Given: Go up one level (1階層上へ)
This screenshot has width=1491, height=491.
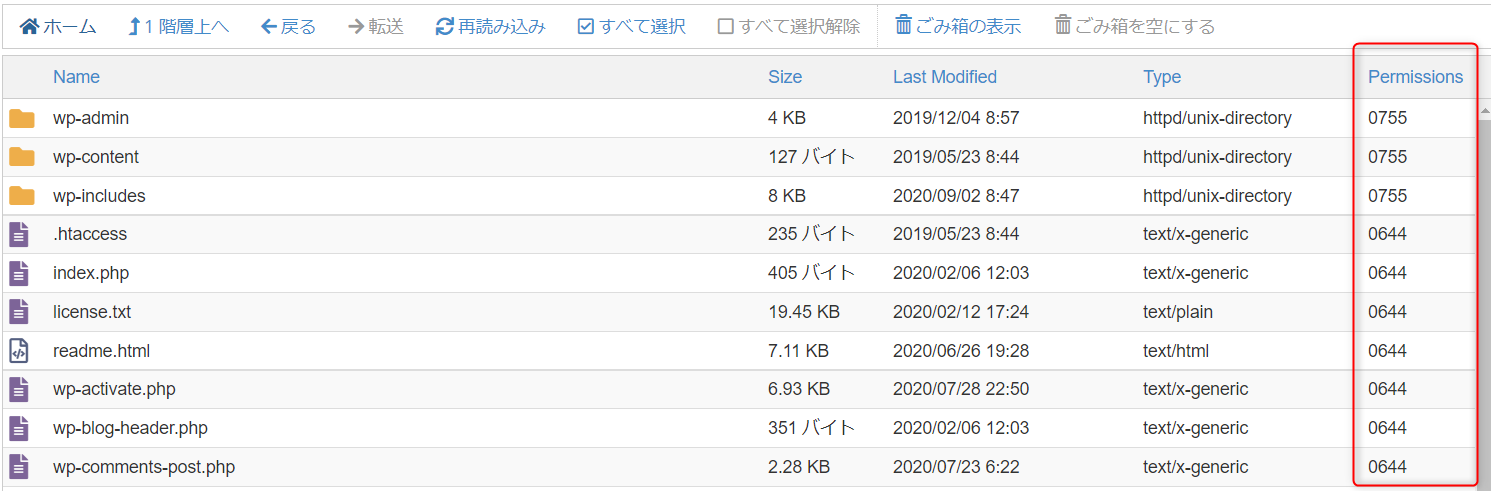Looking at the screenshot, I should [135, 26].
